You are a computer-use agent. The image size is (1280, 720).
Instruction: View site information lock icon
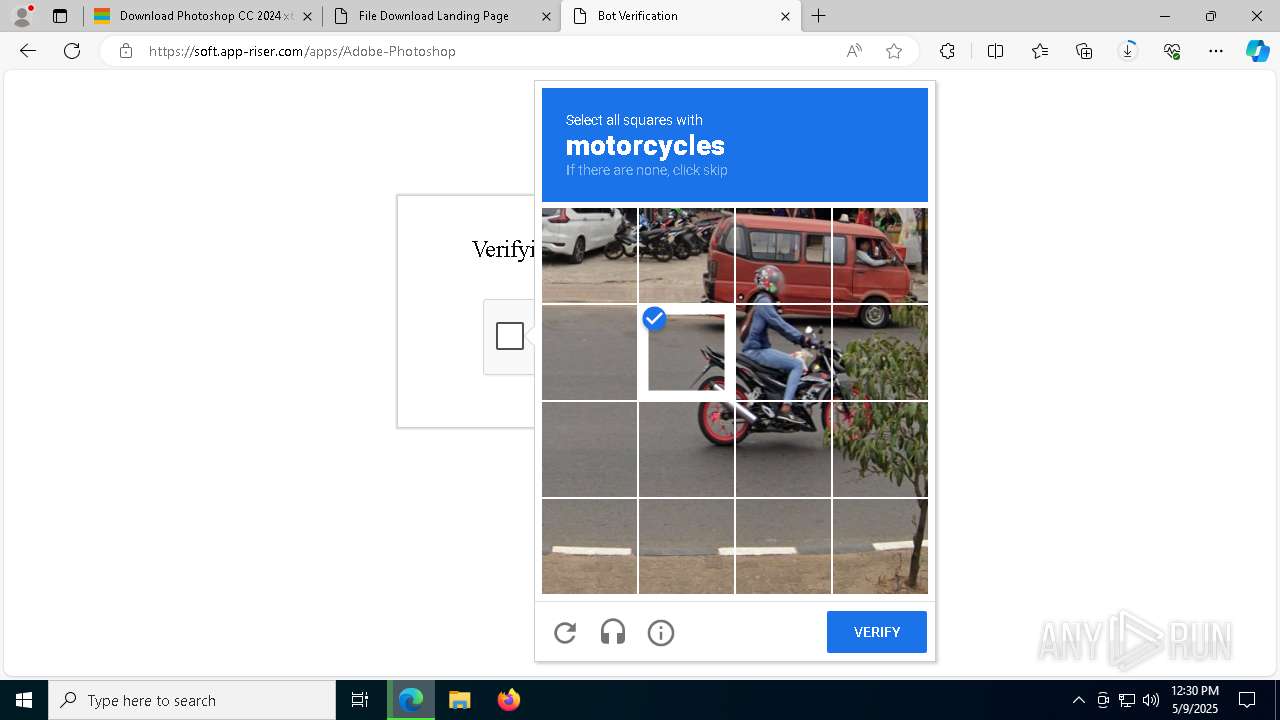[126, 51]
